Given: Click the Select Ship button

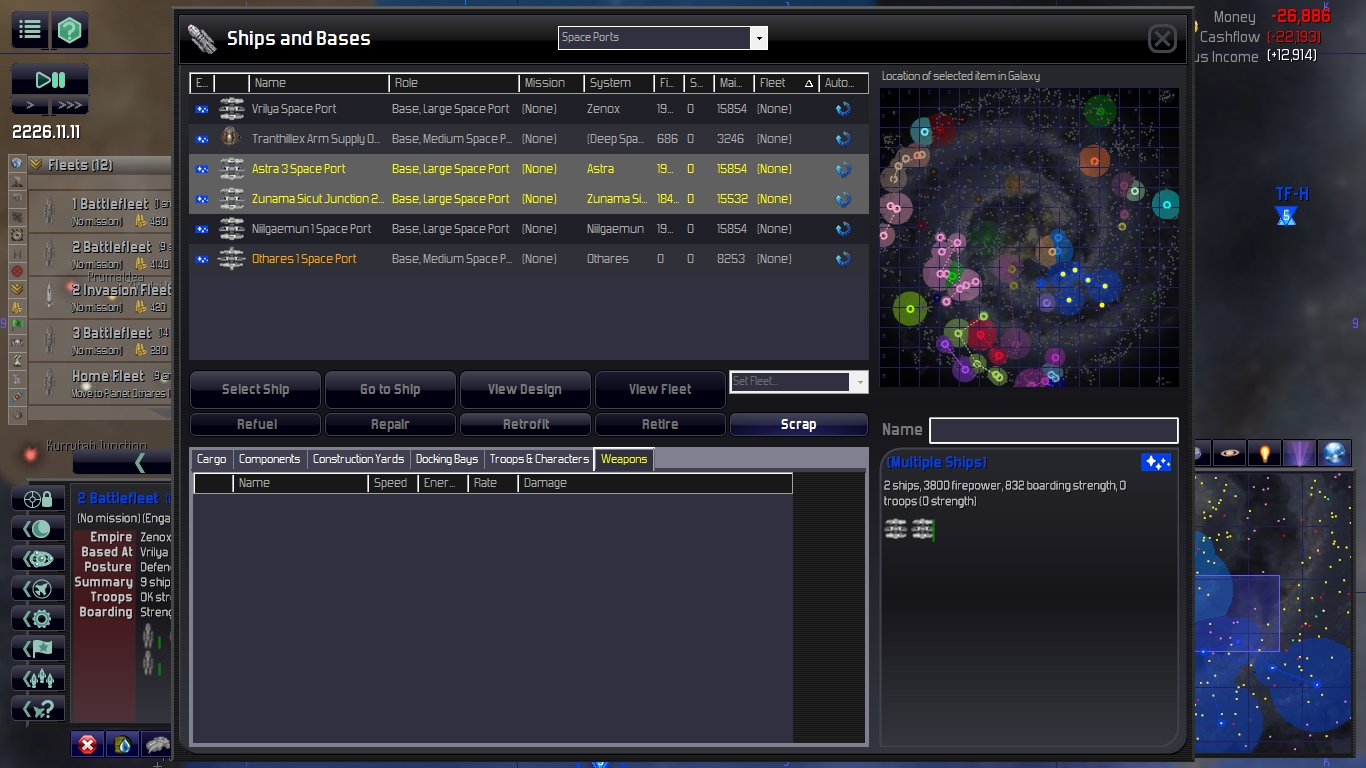Looking at the screenshot, I should coord(256,389).
